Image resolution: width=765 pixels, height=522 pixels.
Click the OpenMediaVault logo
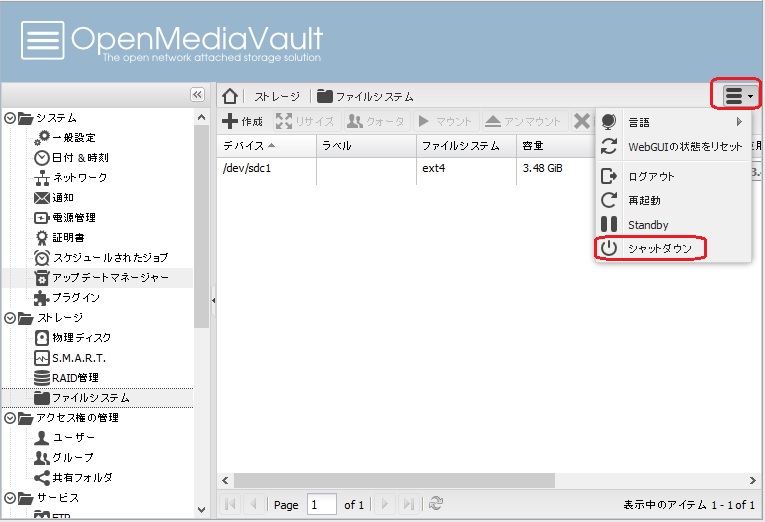click(172, 41)
